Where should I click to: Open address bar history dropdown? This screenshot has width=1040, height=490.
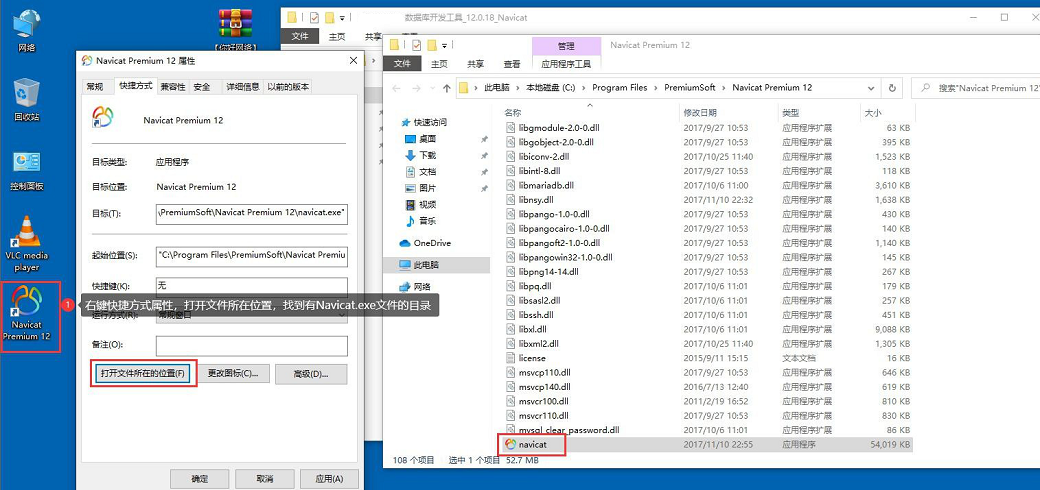pyautogui.click(x=871, y=88)
